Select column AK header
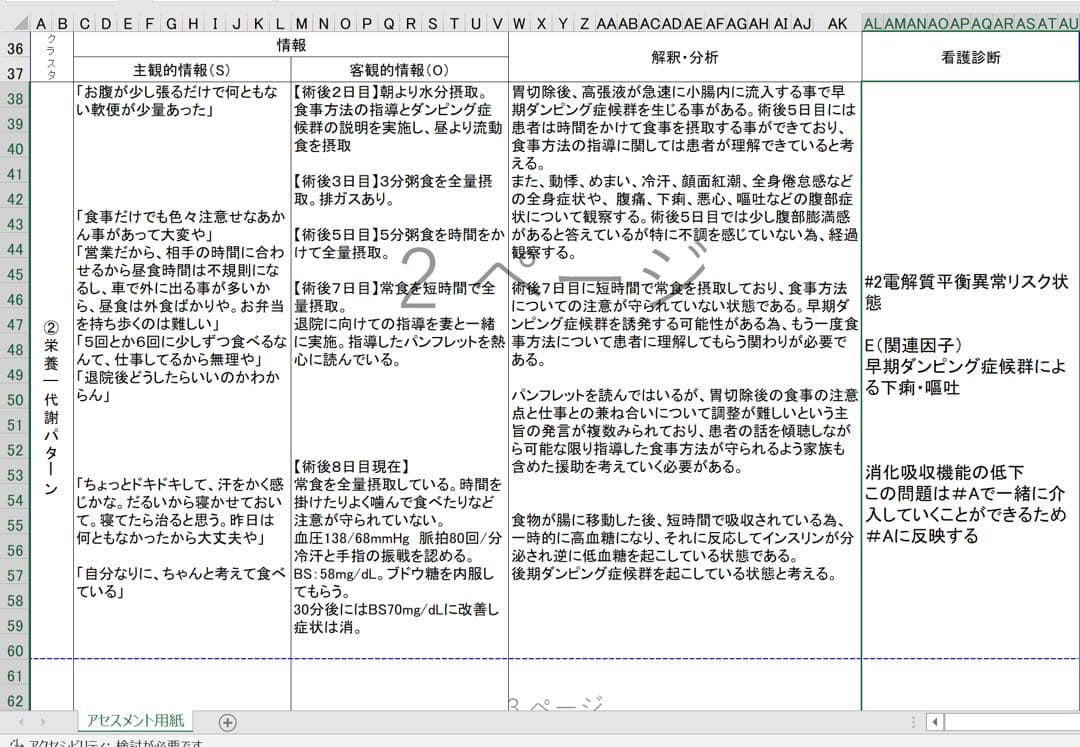This screenshot has width=1080, height=747. coord(837,24)
